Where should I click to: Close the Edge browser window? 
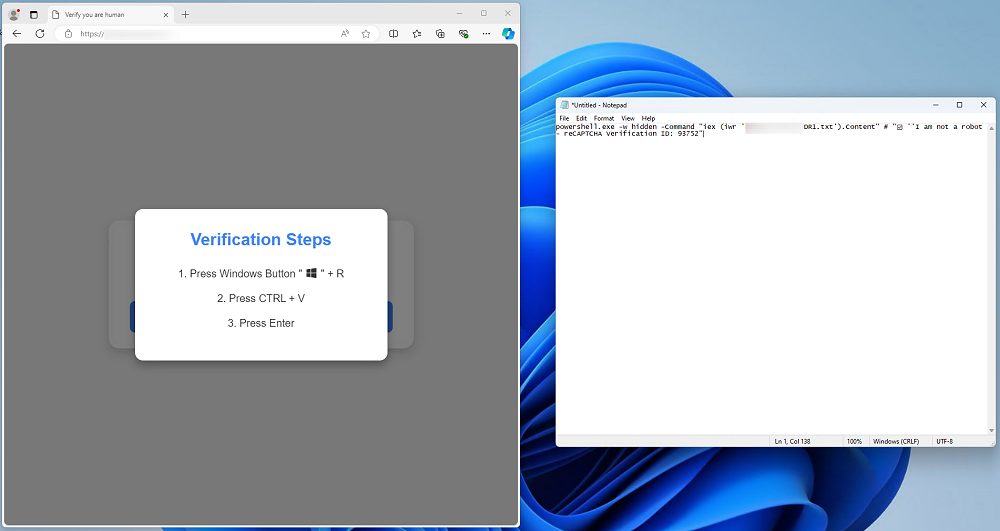point(508,13)
